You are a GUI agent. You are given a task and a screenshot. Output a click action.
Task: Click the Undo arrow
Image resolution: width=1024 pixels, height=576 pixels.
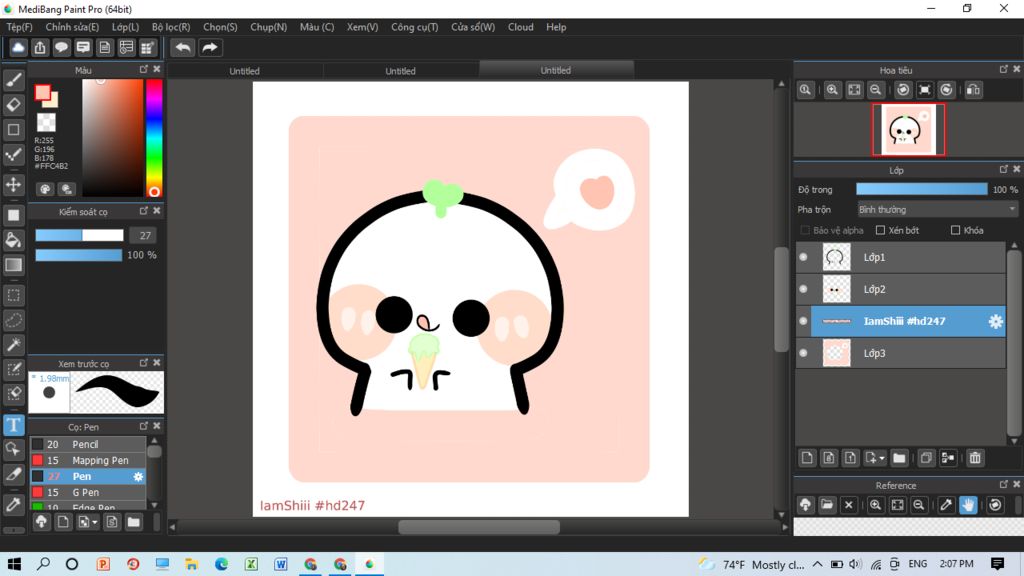183,48
